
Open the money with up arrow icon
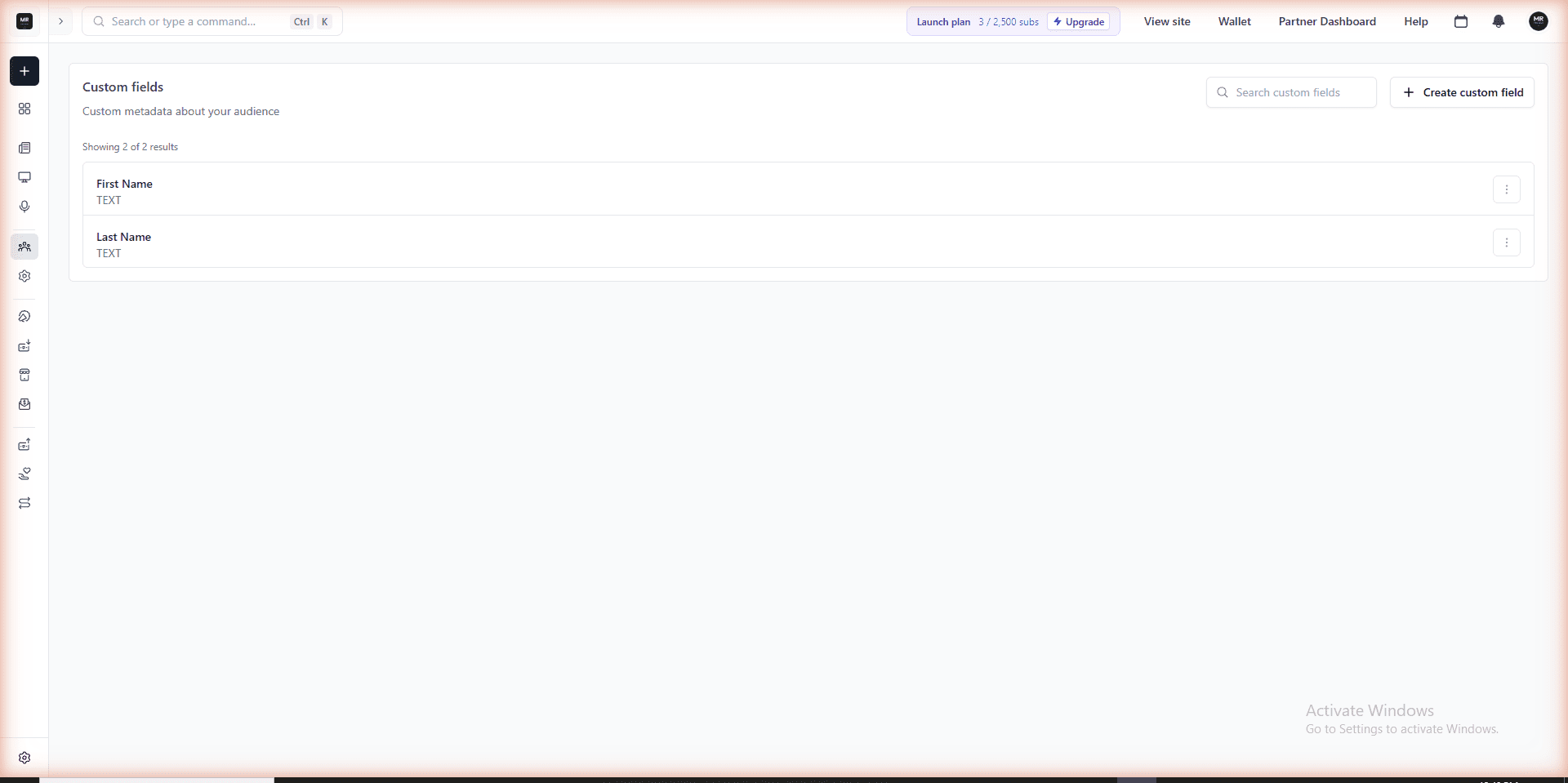[x=24, y=444]
